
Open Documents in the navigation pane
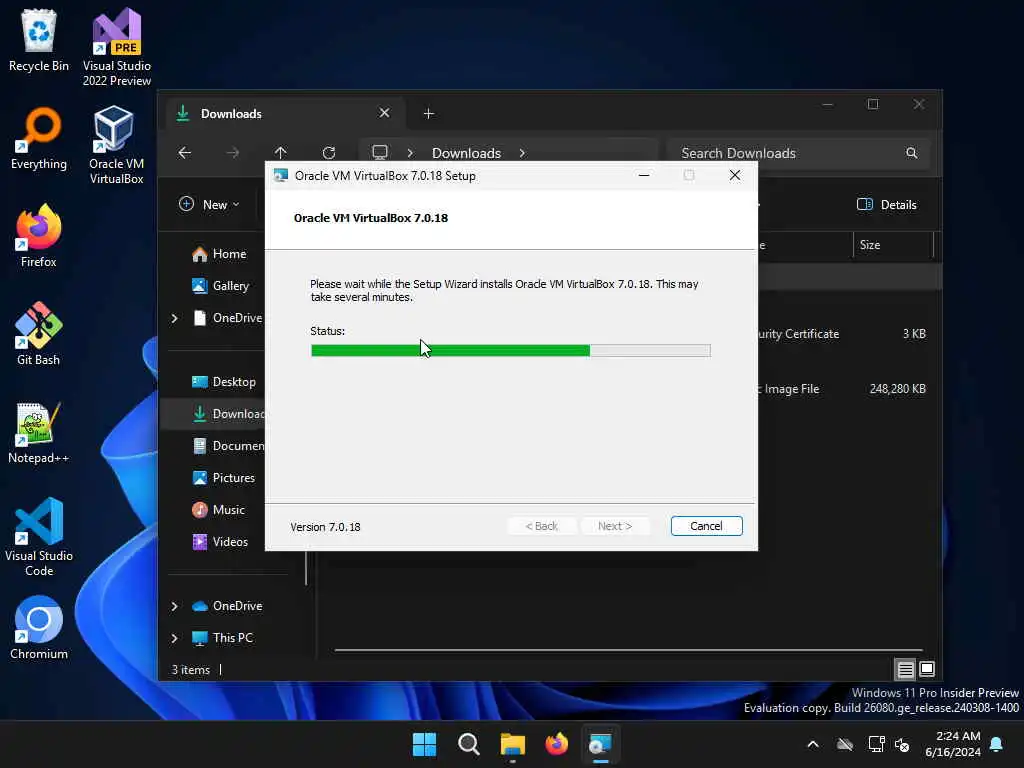click(x=228, y=446)
